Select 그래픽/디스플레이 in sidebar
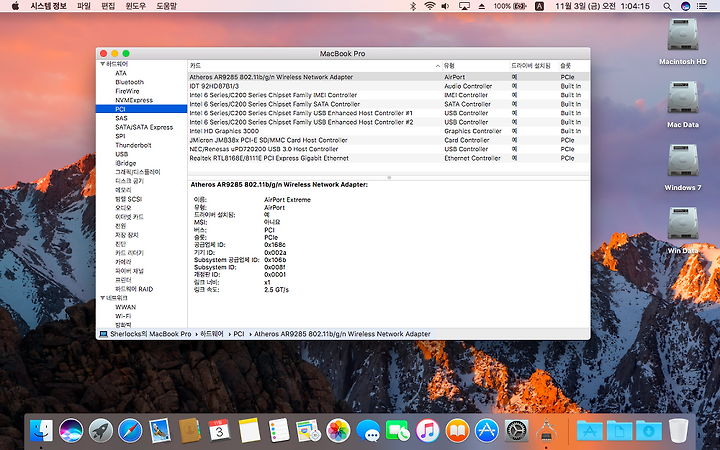The width and height of the screenshot is (720, 450). pos(138,172)
